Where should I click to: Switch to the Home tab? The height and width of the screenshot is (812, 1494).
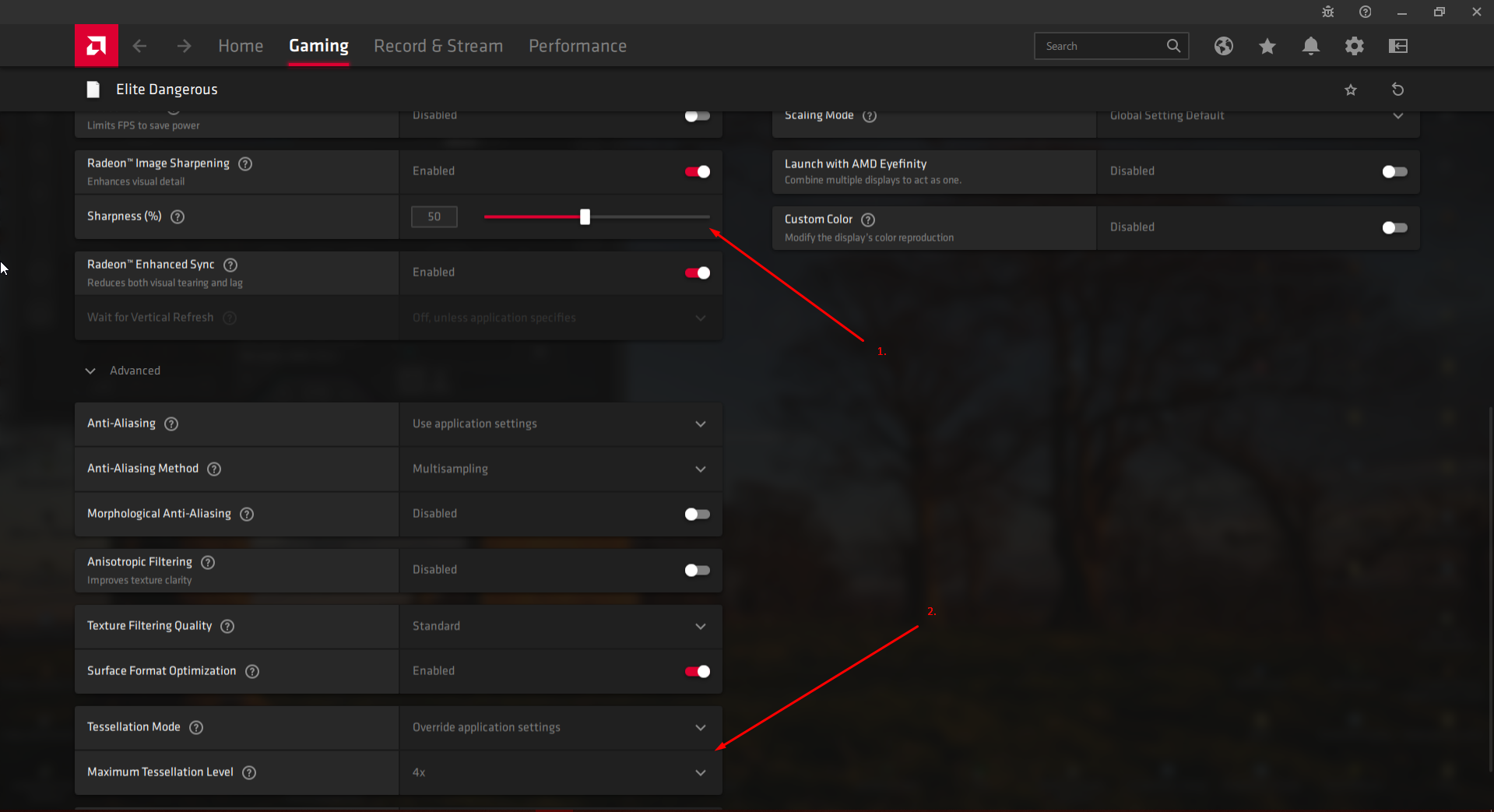click(241, 46)
